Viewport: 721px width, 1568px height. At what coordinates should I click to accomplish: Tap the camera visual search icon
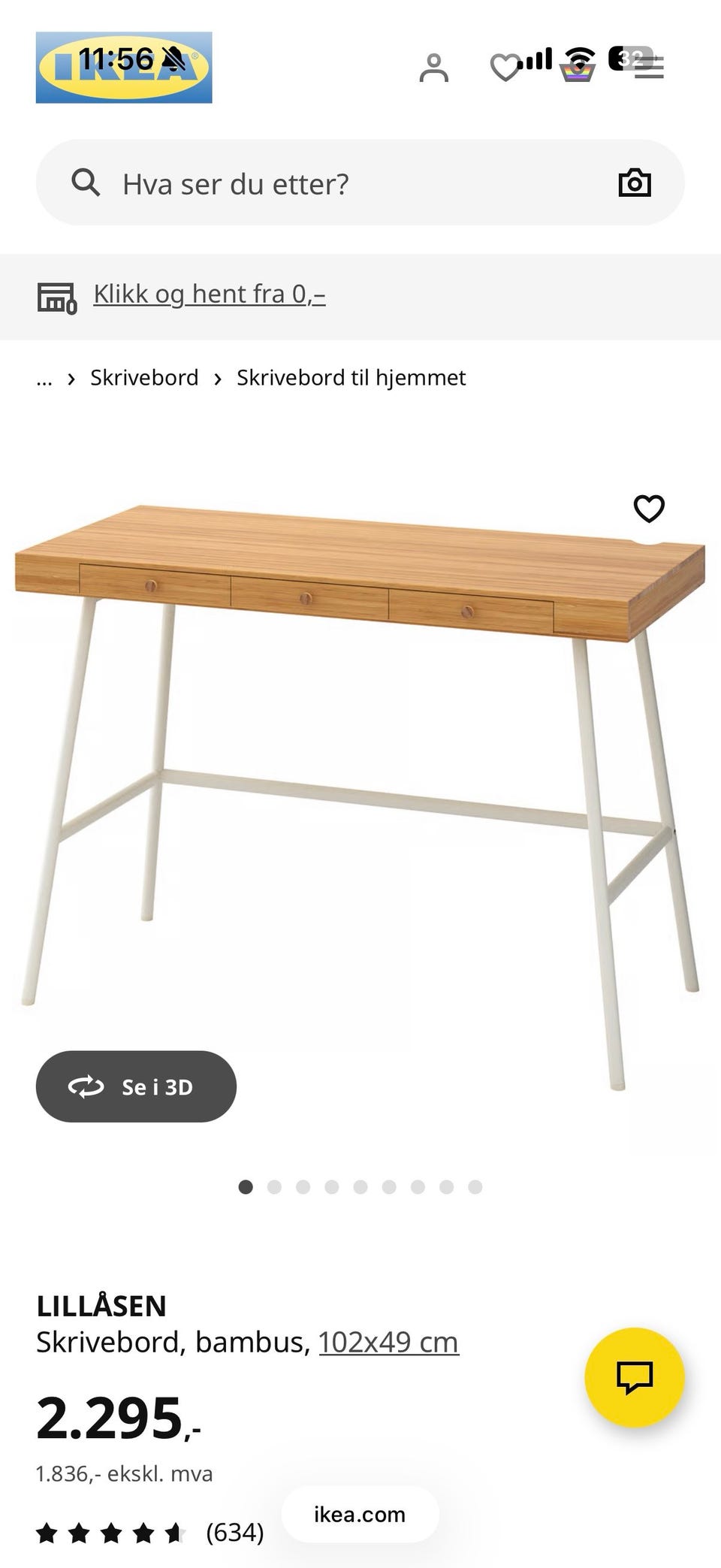[x=635, y=183]
